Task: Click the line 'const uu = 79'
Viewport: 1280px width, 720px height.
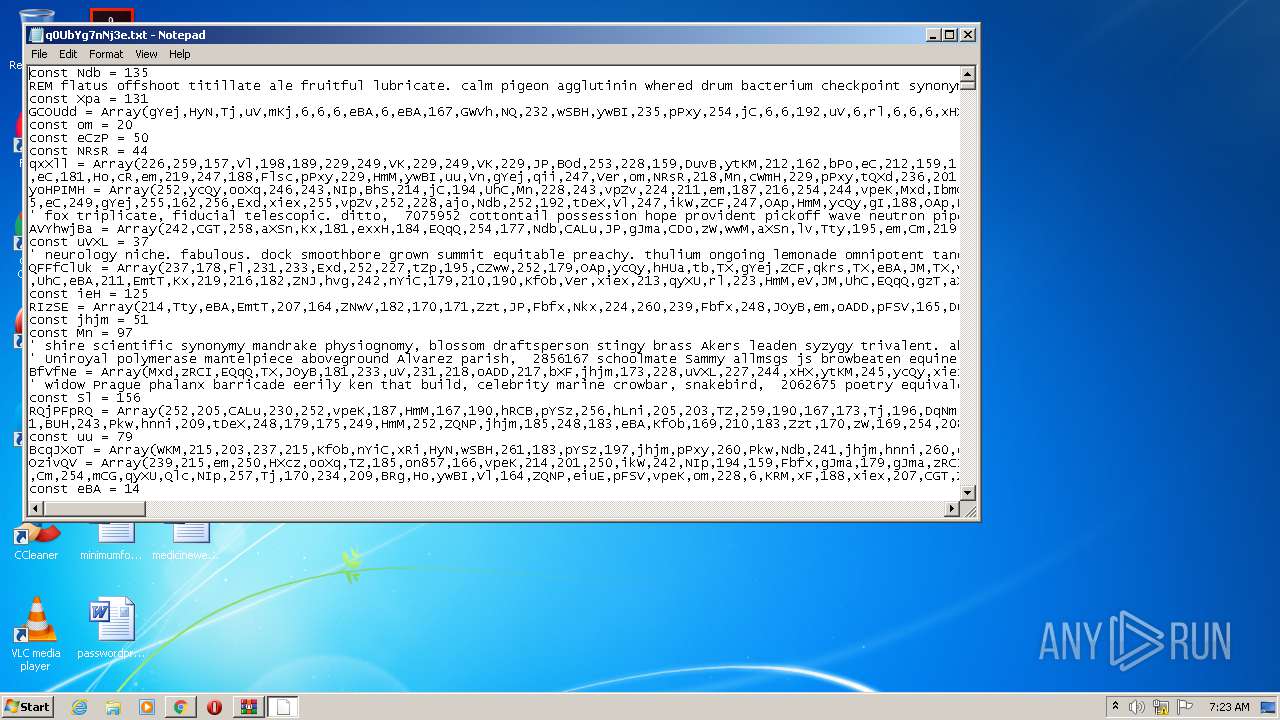Action: [81, 437]
